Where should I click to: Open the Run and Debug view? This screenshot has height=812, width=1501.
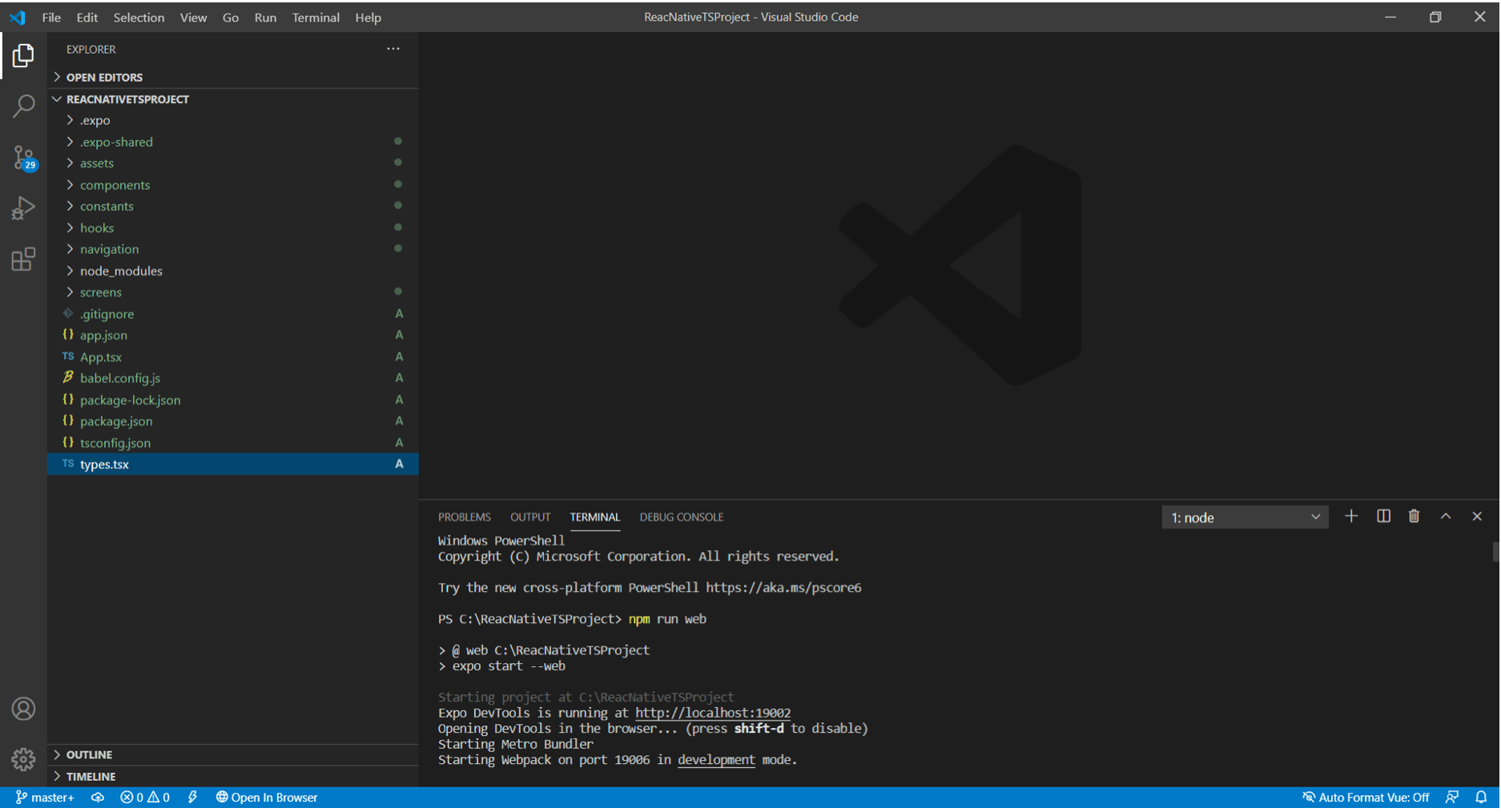pos(23,208)
